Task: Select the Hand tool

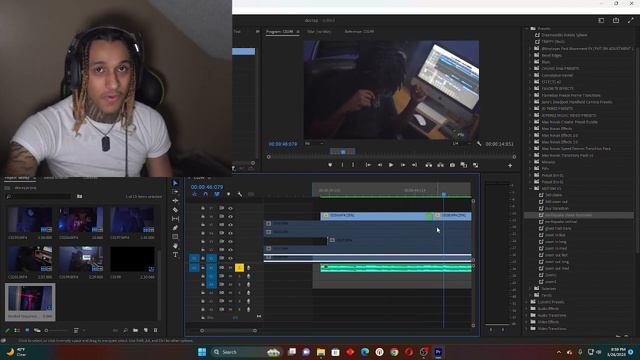Action: click(175, 246)
